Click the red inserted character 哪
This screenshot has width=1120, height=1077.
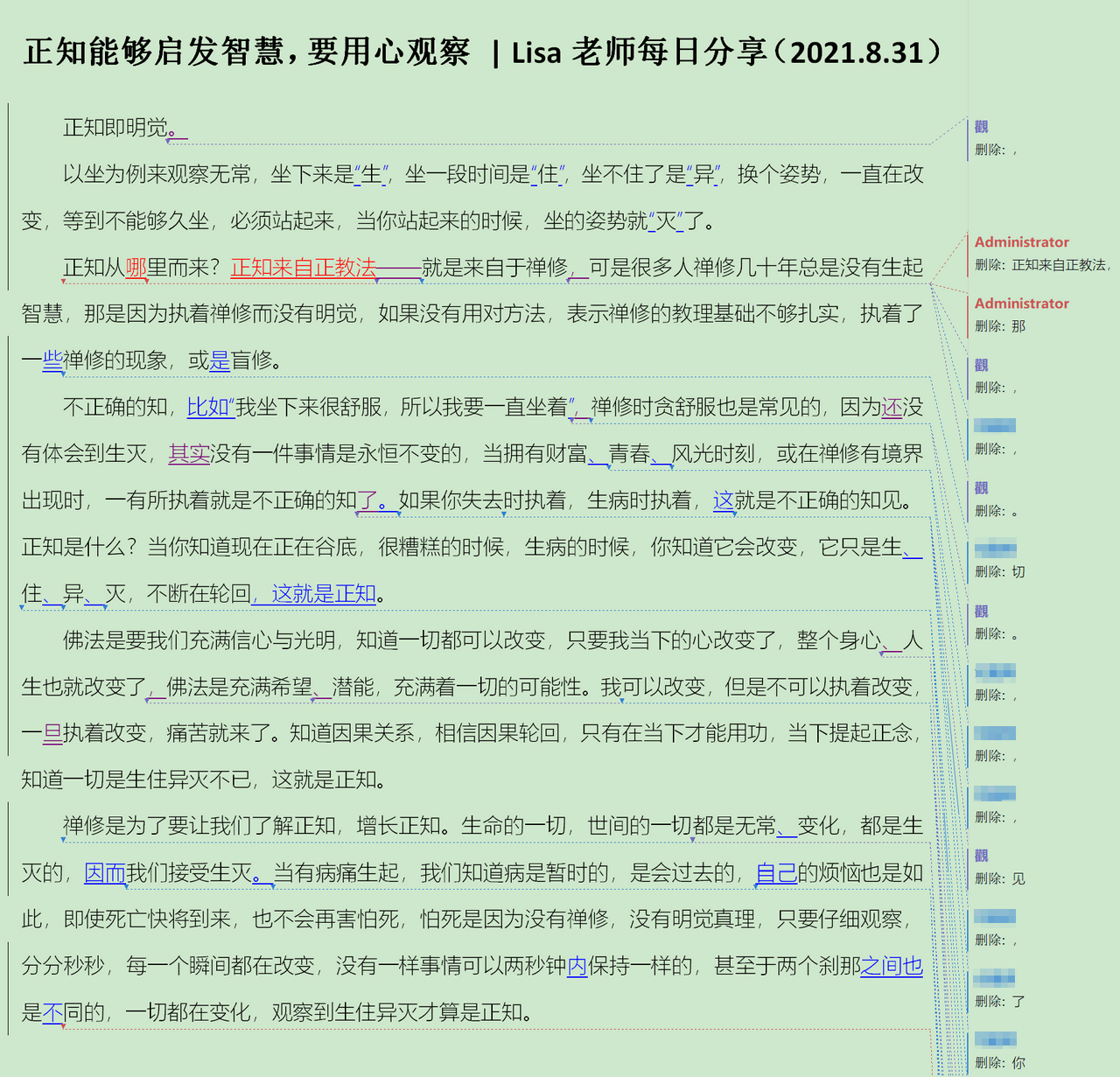tap(136, 268)
